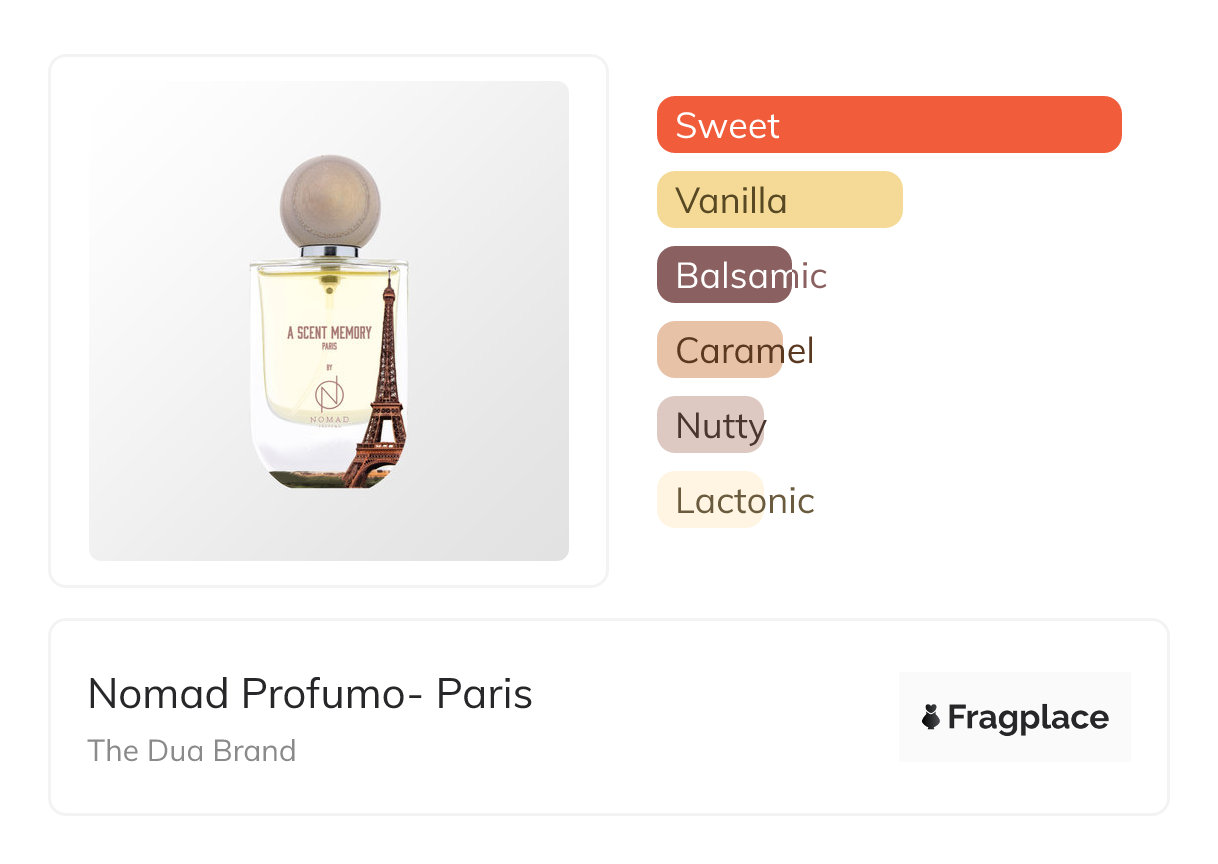This screenshot has height=864, width=1218.
Task: Open the Nomad Profumo- Paris title
Action: (310, 694)
